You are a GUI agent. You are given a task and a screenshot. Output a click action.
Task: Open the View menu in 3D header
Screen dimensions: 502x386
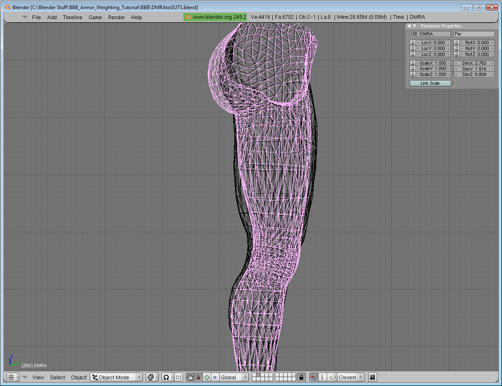pos(38,377)
